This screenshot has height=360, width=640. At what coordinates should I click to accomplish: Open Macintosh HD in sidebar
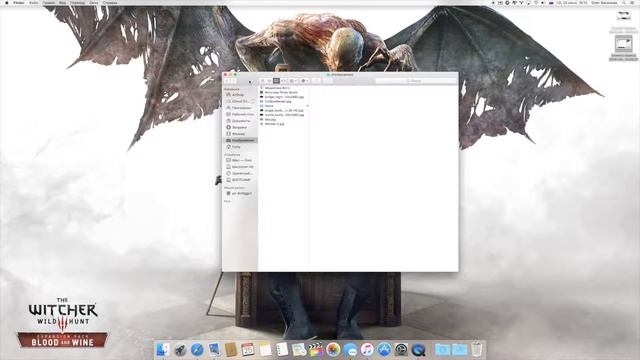point(239,167)
